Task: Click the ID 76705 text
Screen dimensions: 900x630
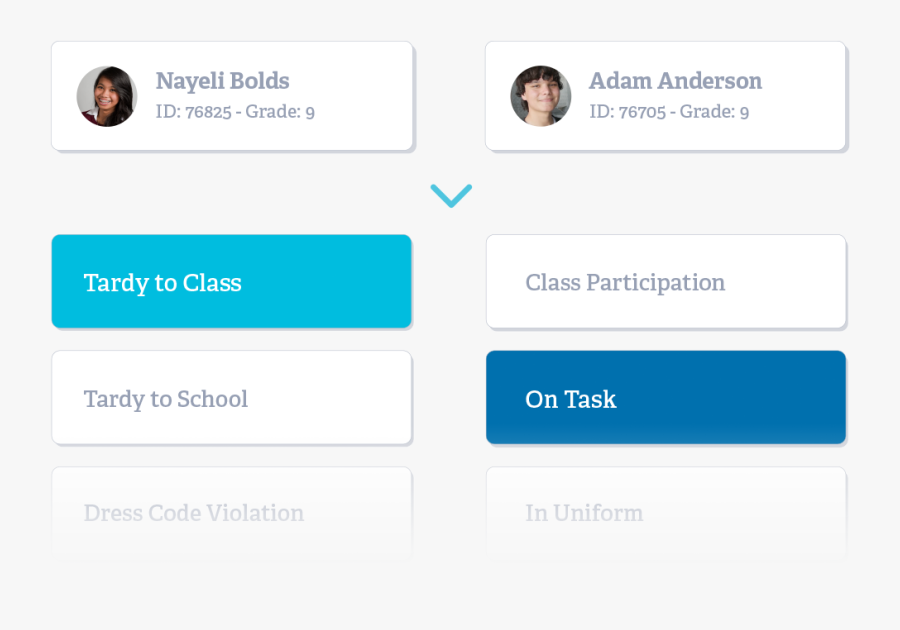Action: coord(627,112)
